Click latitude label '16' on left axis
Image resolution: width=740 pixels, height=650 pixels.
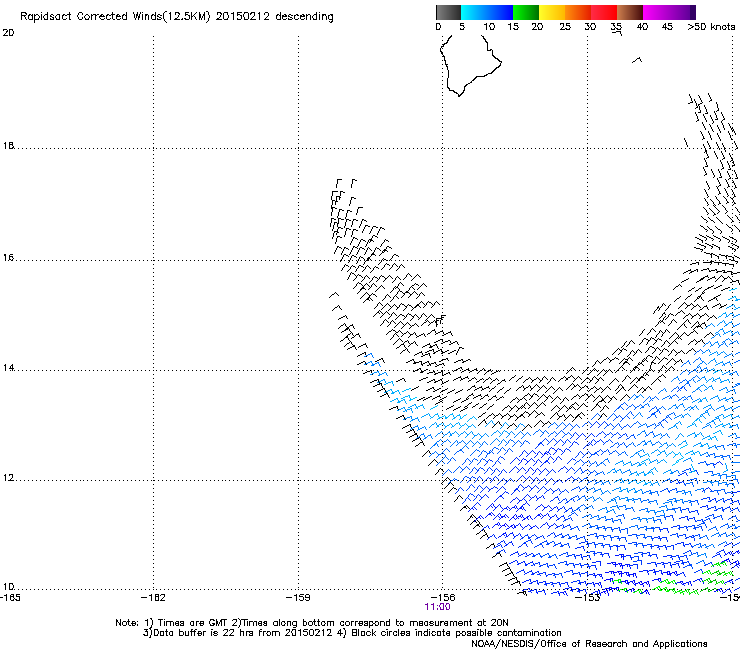(x=8, y=258)
